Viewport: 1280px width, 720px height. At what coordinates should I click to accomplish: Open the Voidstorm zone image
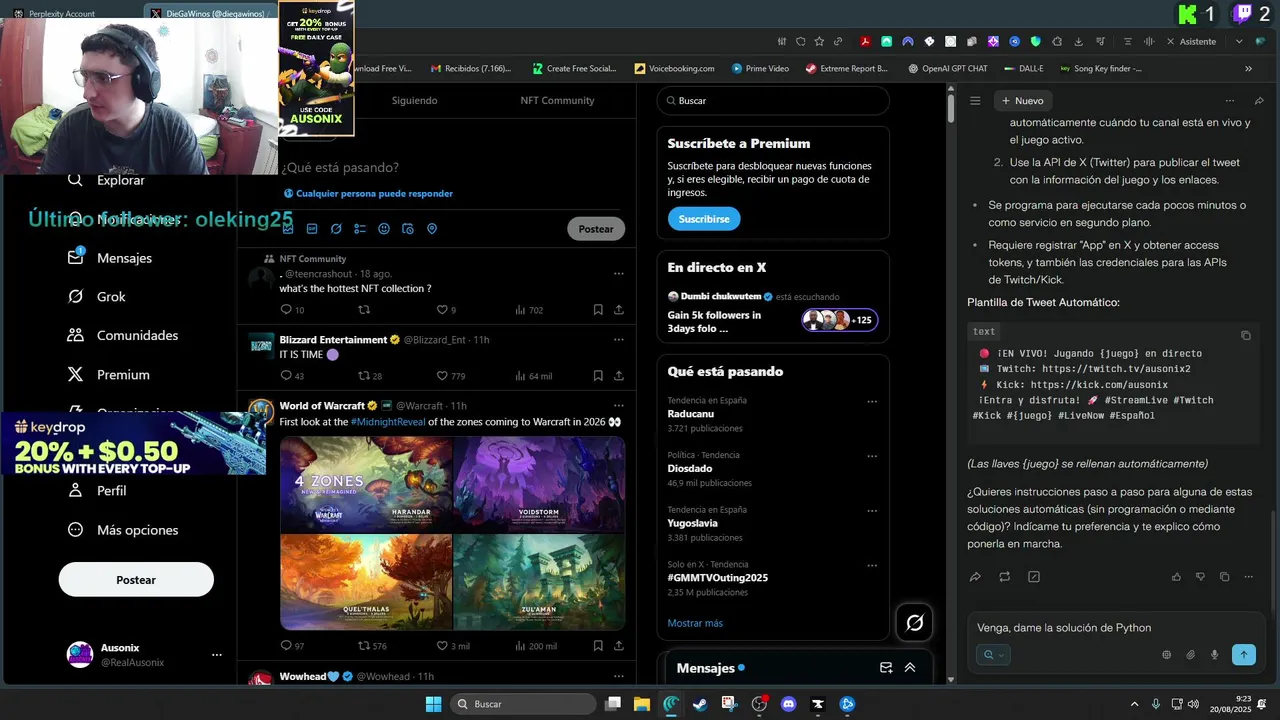(539, 484)
